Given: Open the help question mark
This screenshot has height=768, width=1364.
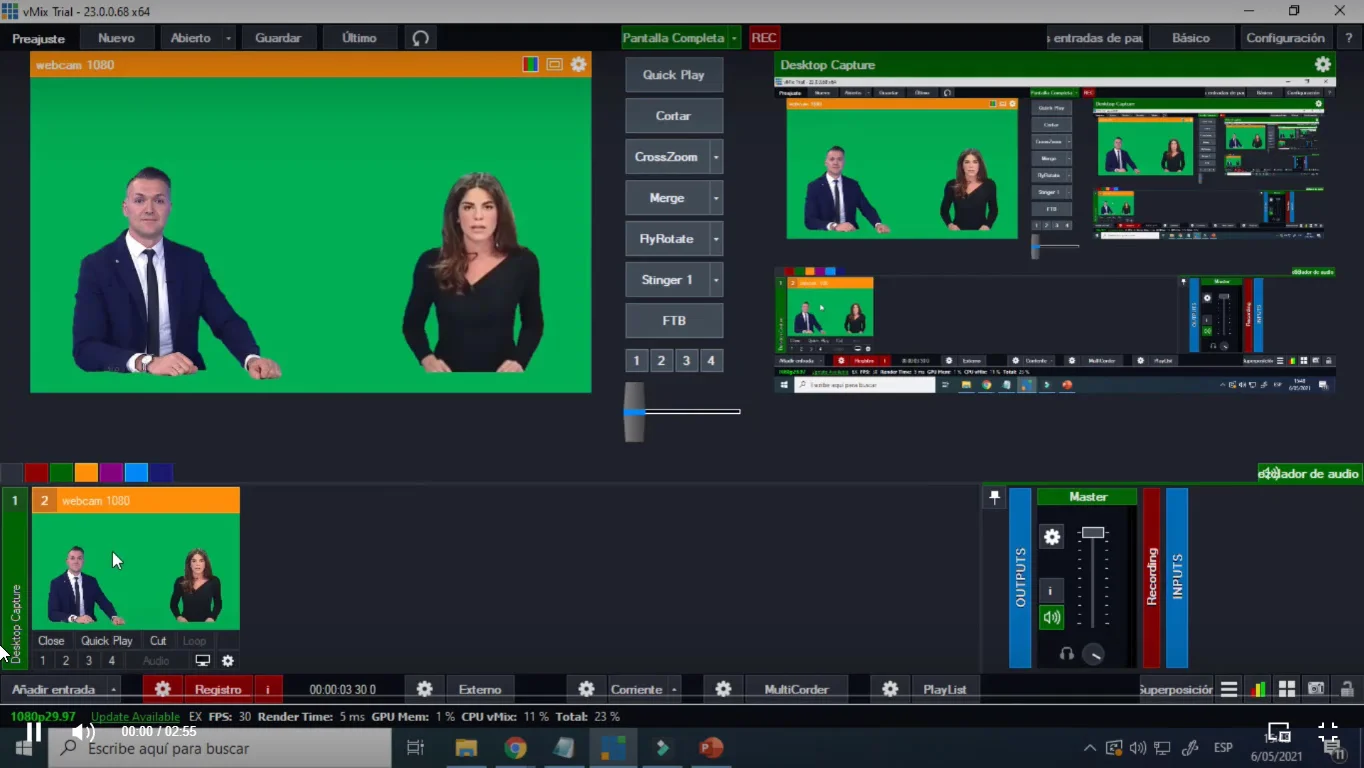Looking at the screenshot, I should (1349, 38).
